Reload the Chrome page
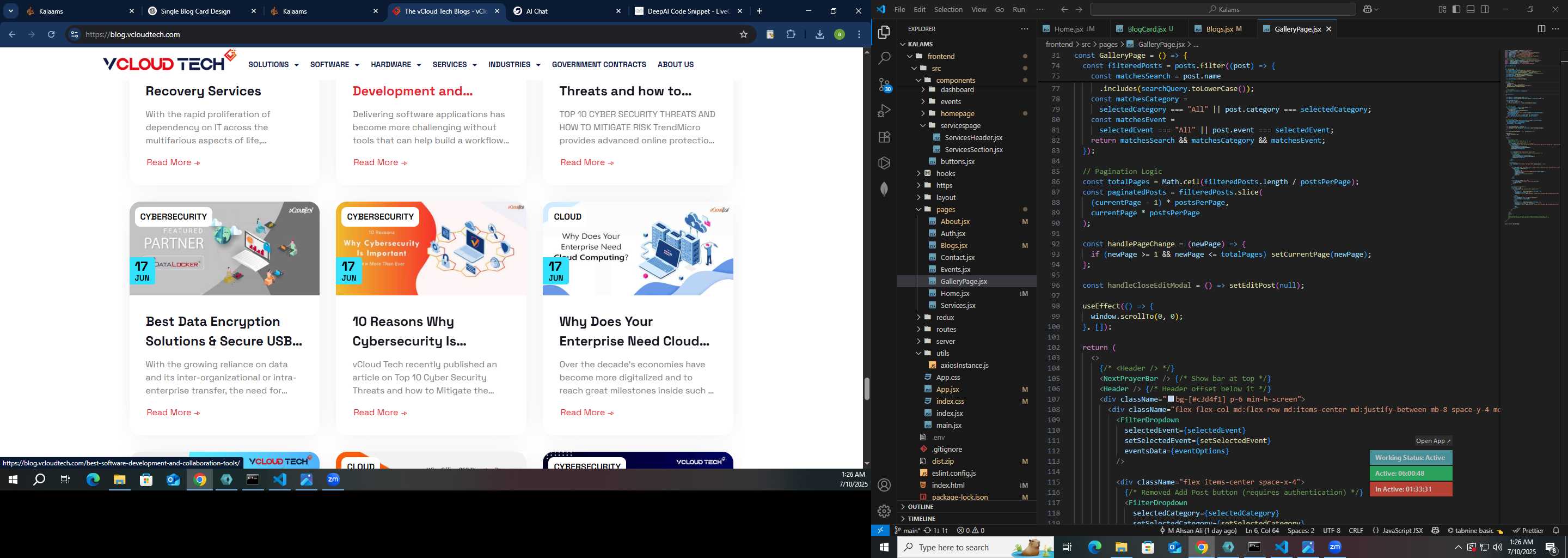The image size is (1568, 558). pos(51,35)
